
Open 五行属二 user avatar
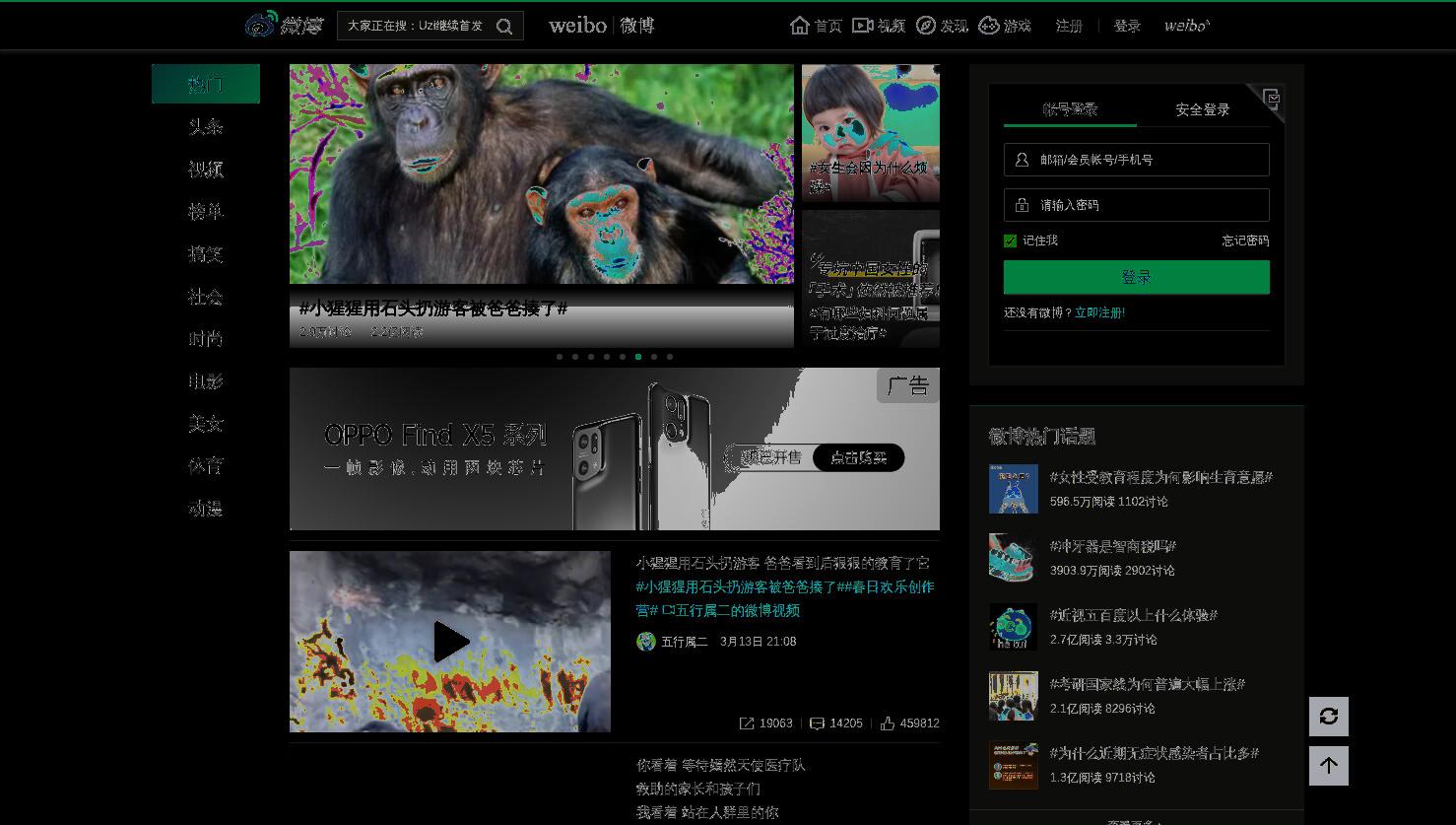pos(646,642)
